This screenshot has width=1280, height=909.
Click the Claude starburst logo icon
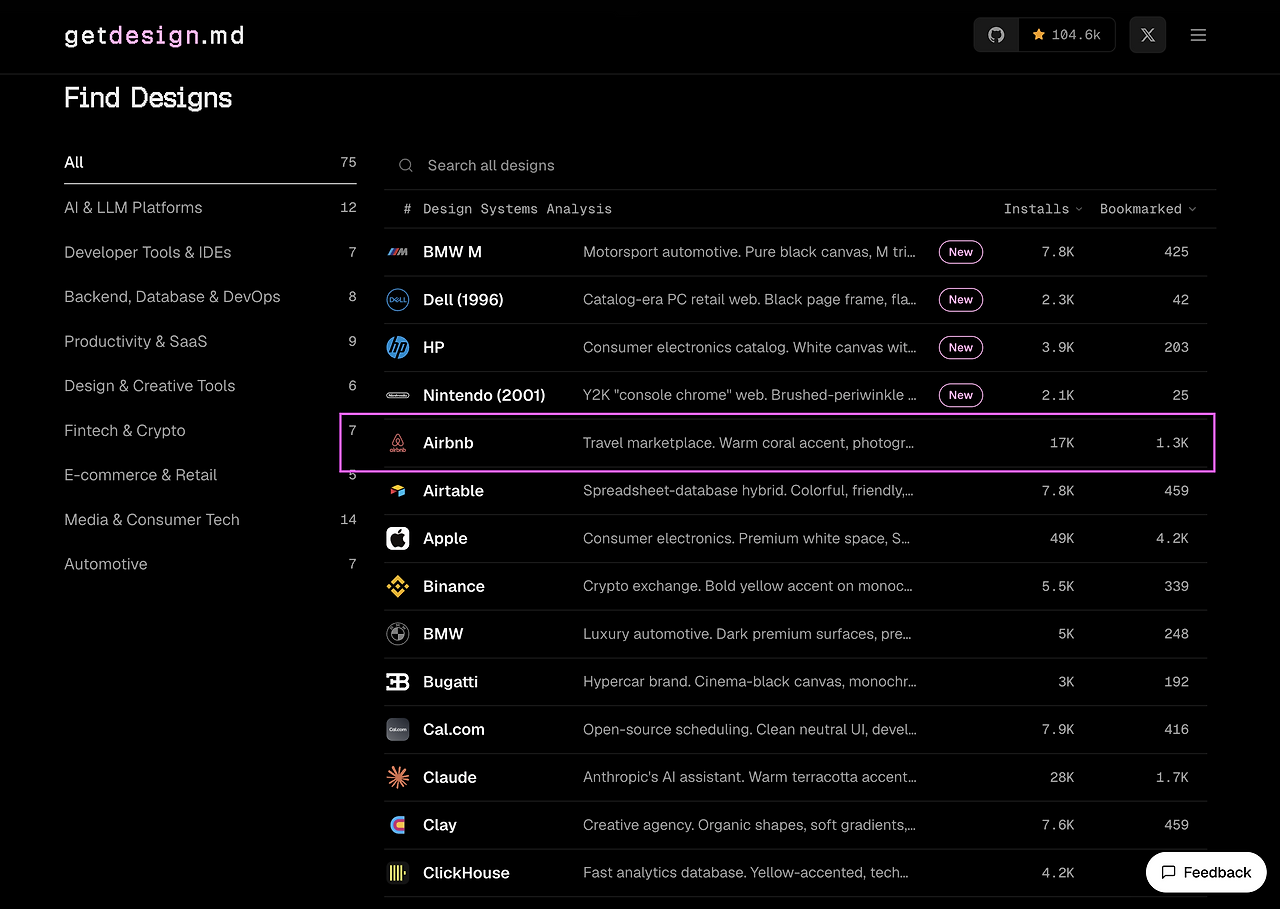coord(398,777)
